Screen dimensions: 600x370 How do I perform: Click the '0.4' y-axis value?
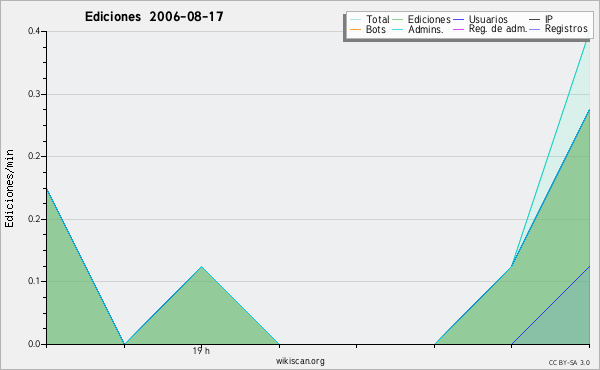pyautogui.click(x=34, y=31)
